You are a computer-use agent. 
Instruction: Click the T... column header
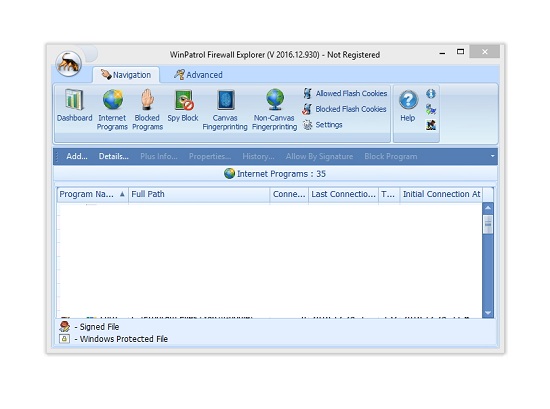pos(389,194)
